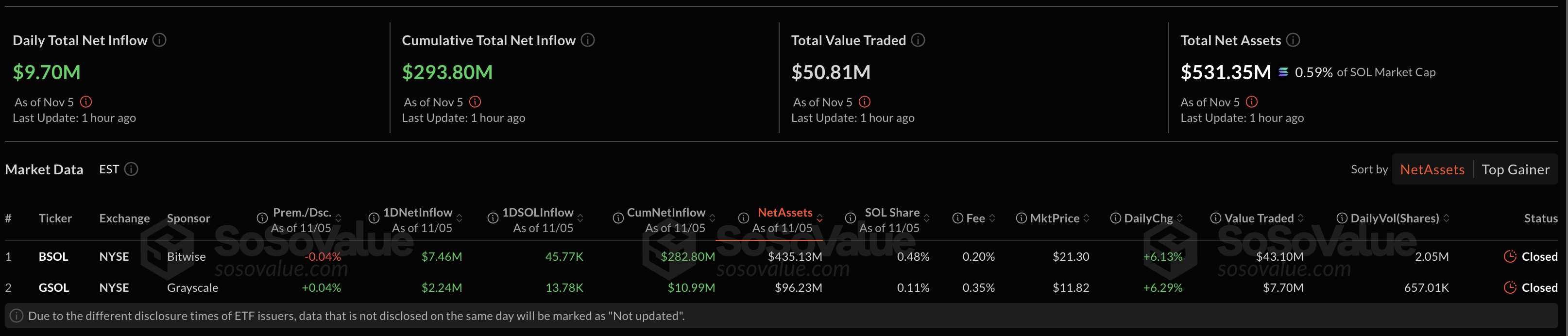Open the GSOL ticker
Viewport: 1568px width, 336px height.
click(53, 287)
